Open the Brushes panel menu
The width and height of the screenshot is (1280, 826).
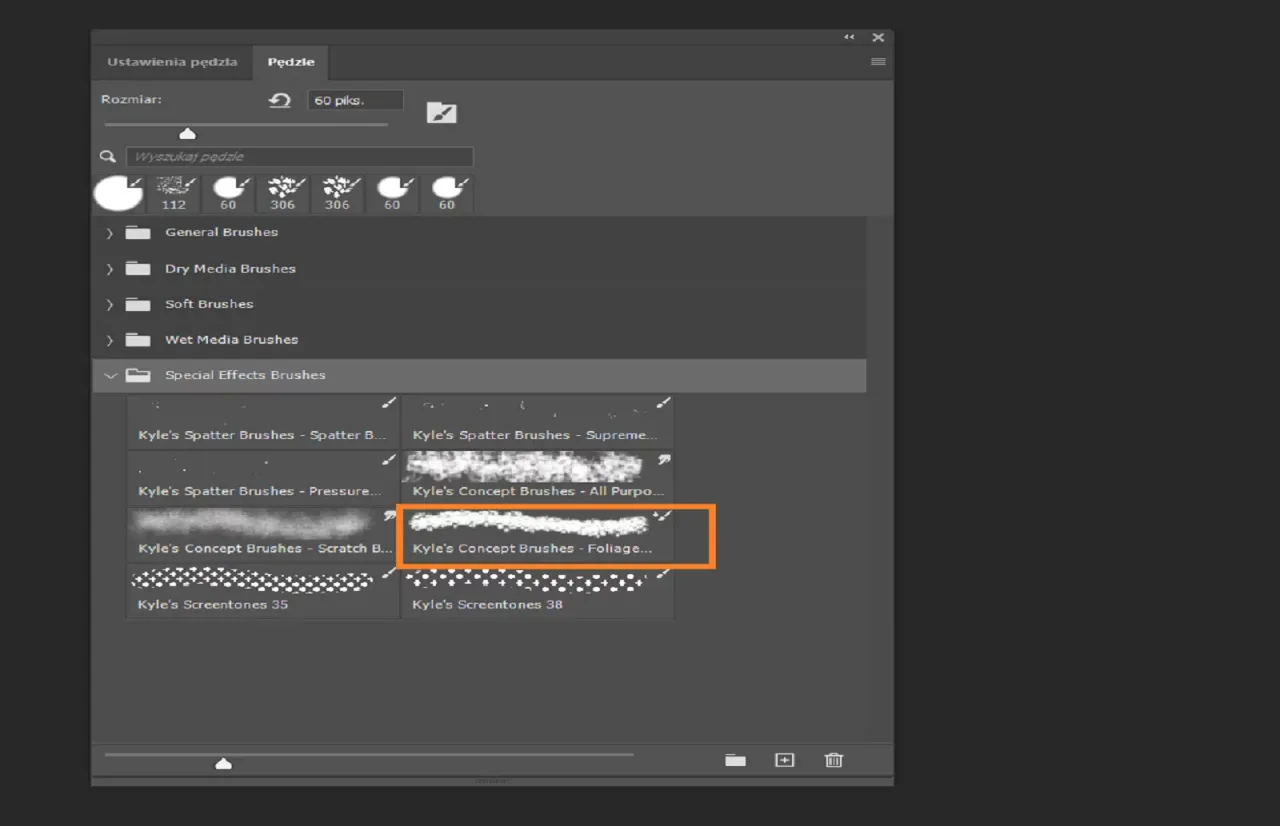click(877, 61)
